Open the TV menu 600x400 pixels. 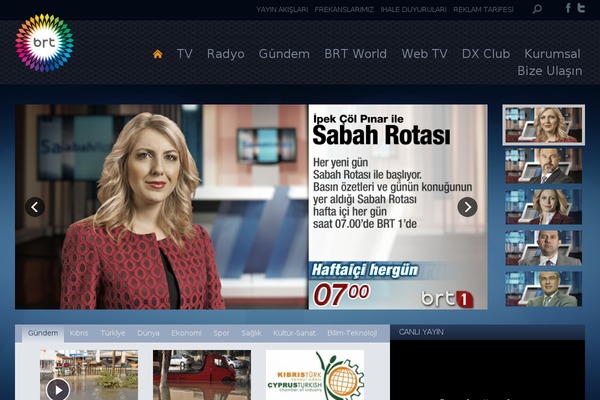(184, 54)
